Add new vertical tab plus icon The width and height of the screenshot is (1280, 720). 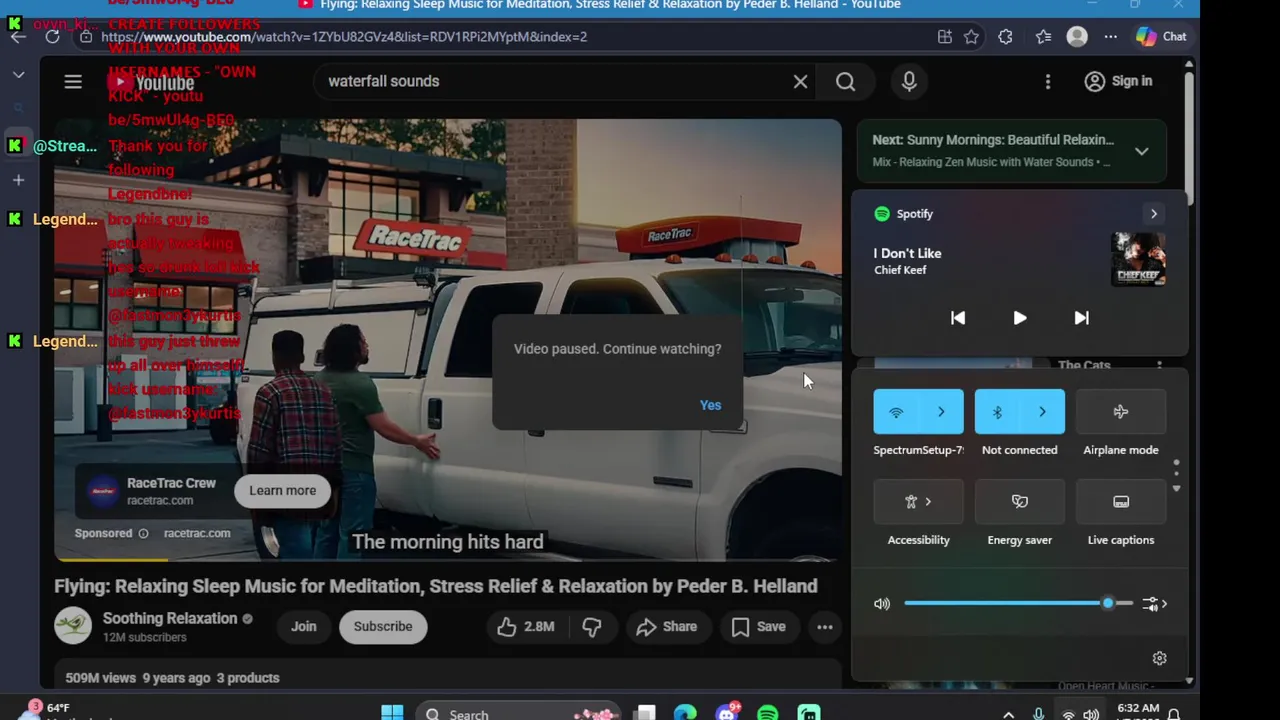pyautogui.click(x=18, y=180)
